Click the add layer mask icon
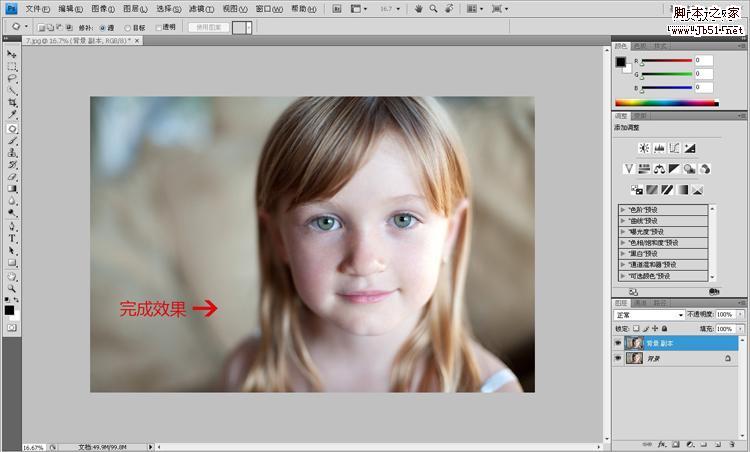This screenshot has height=452, width=750. (676, 444)
